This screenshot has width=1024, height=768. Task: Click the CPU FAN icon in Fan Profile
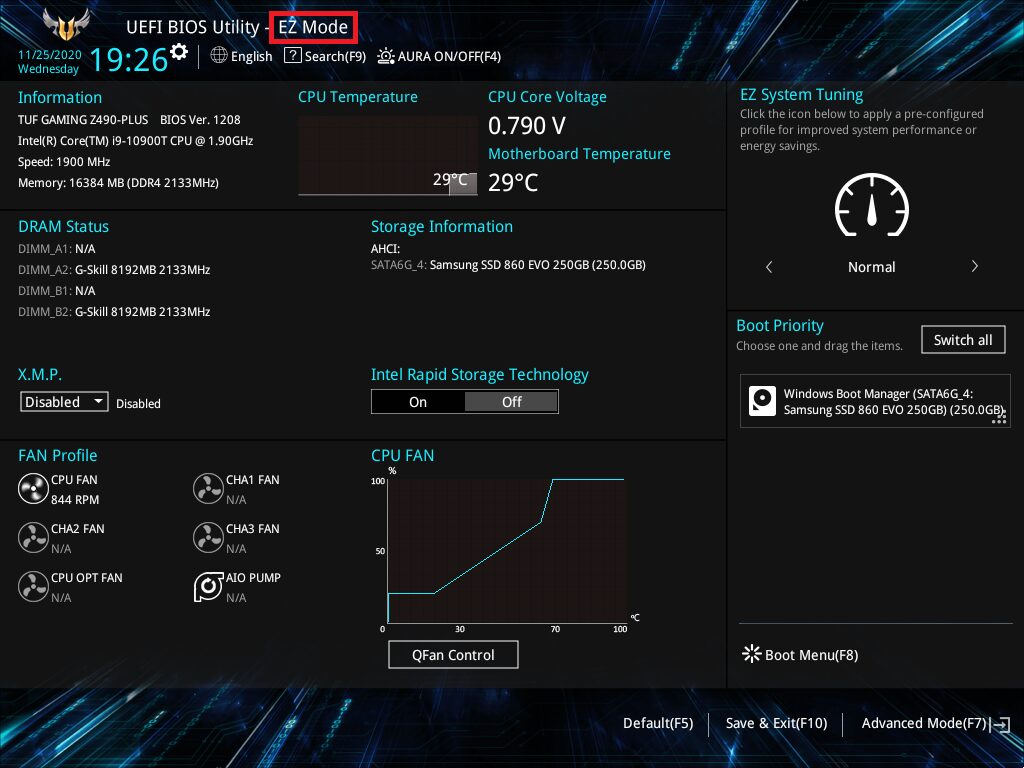32,488
